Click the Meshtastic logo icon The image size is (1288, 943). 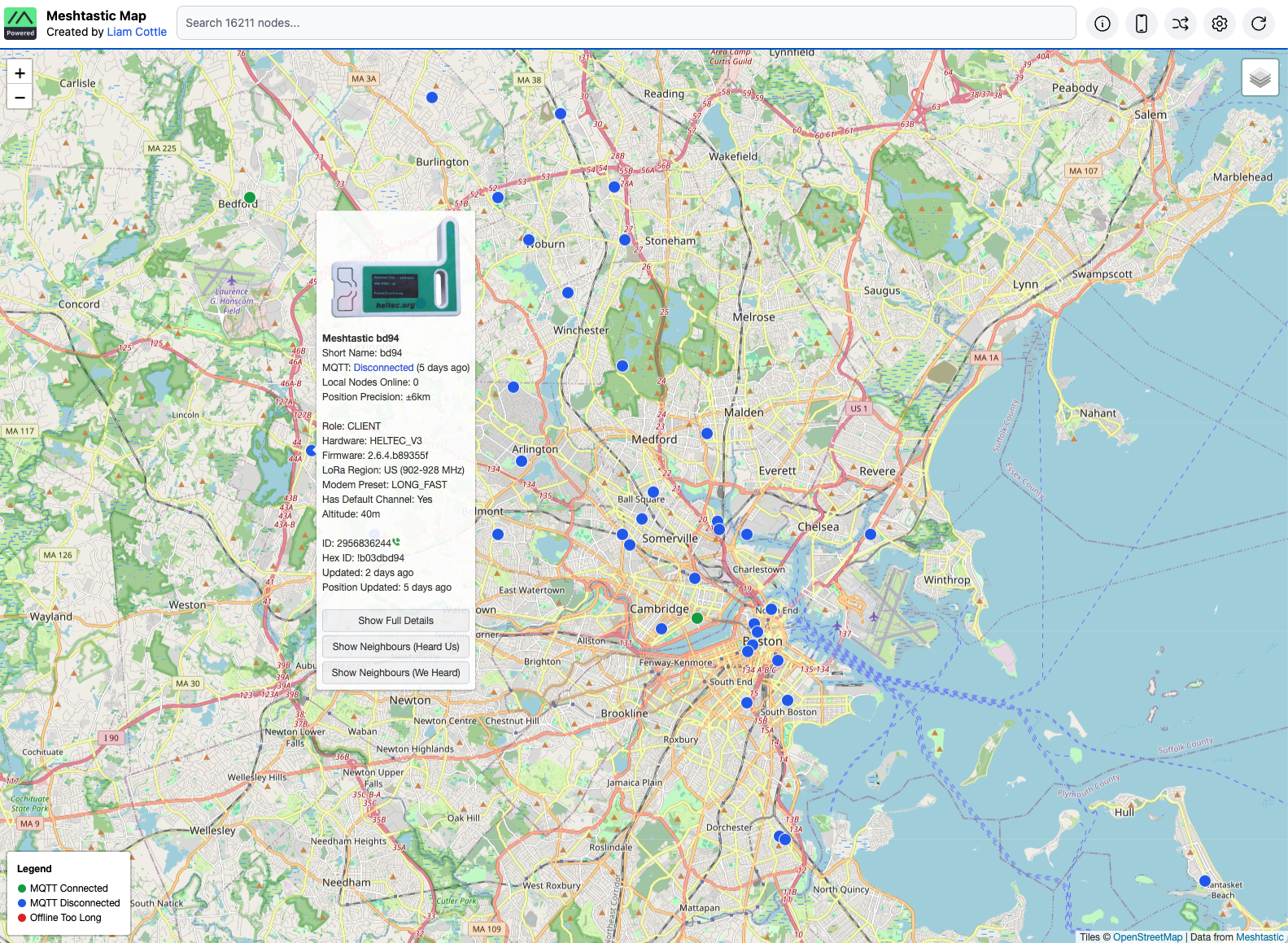click(x=20, y=24)
